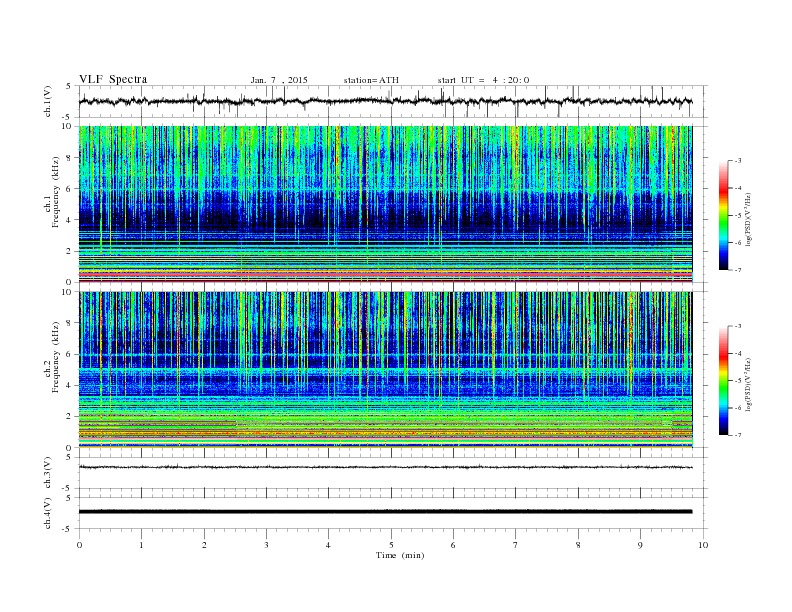The height and width of the screenshot is (612, 792).
Task: Click the "3" tick on the time axis
Action: click(266, 545)
